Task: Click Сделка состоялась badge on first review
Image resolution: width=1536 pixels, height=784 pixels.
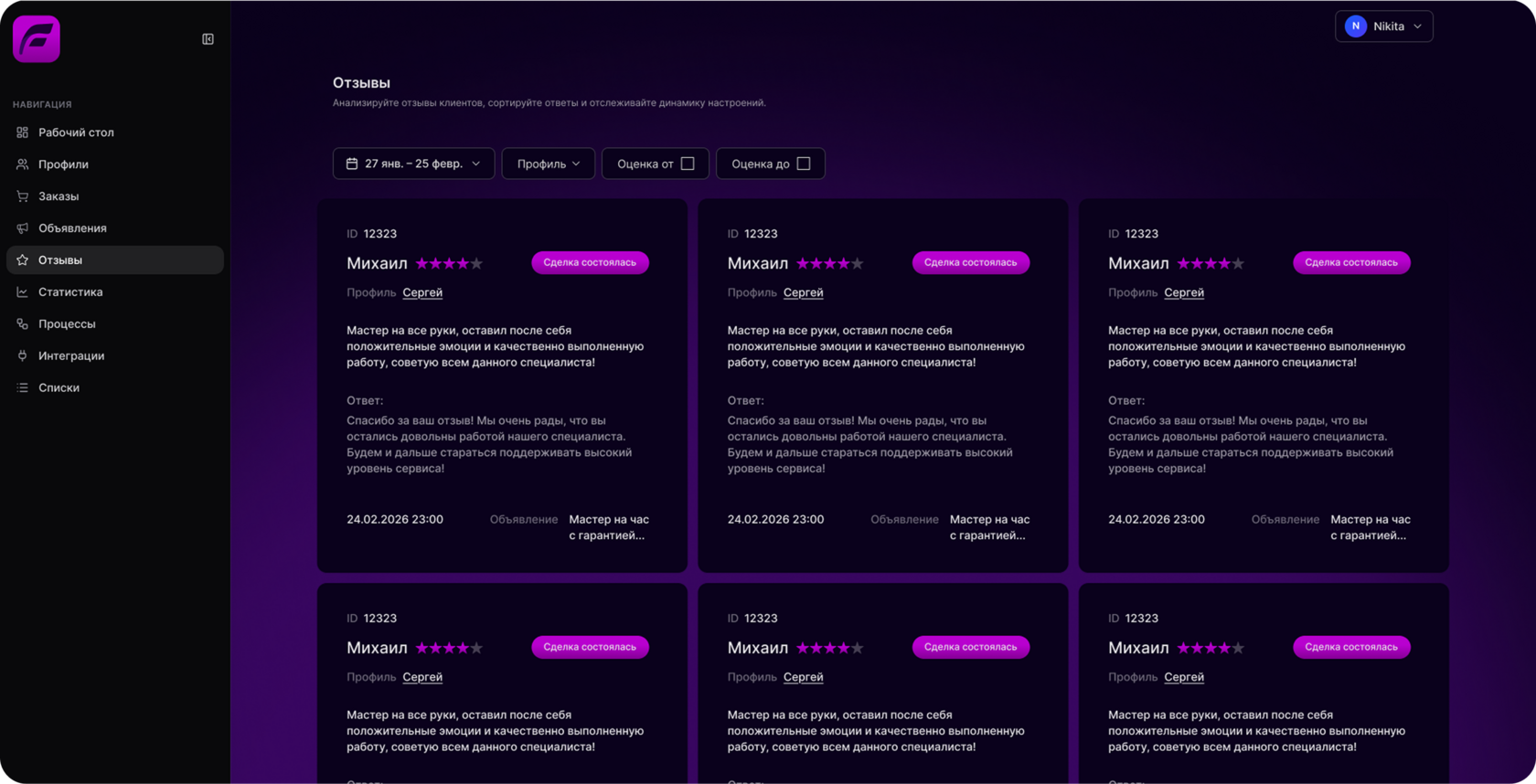Action: click(590, 263)
